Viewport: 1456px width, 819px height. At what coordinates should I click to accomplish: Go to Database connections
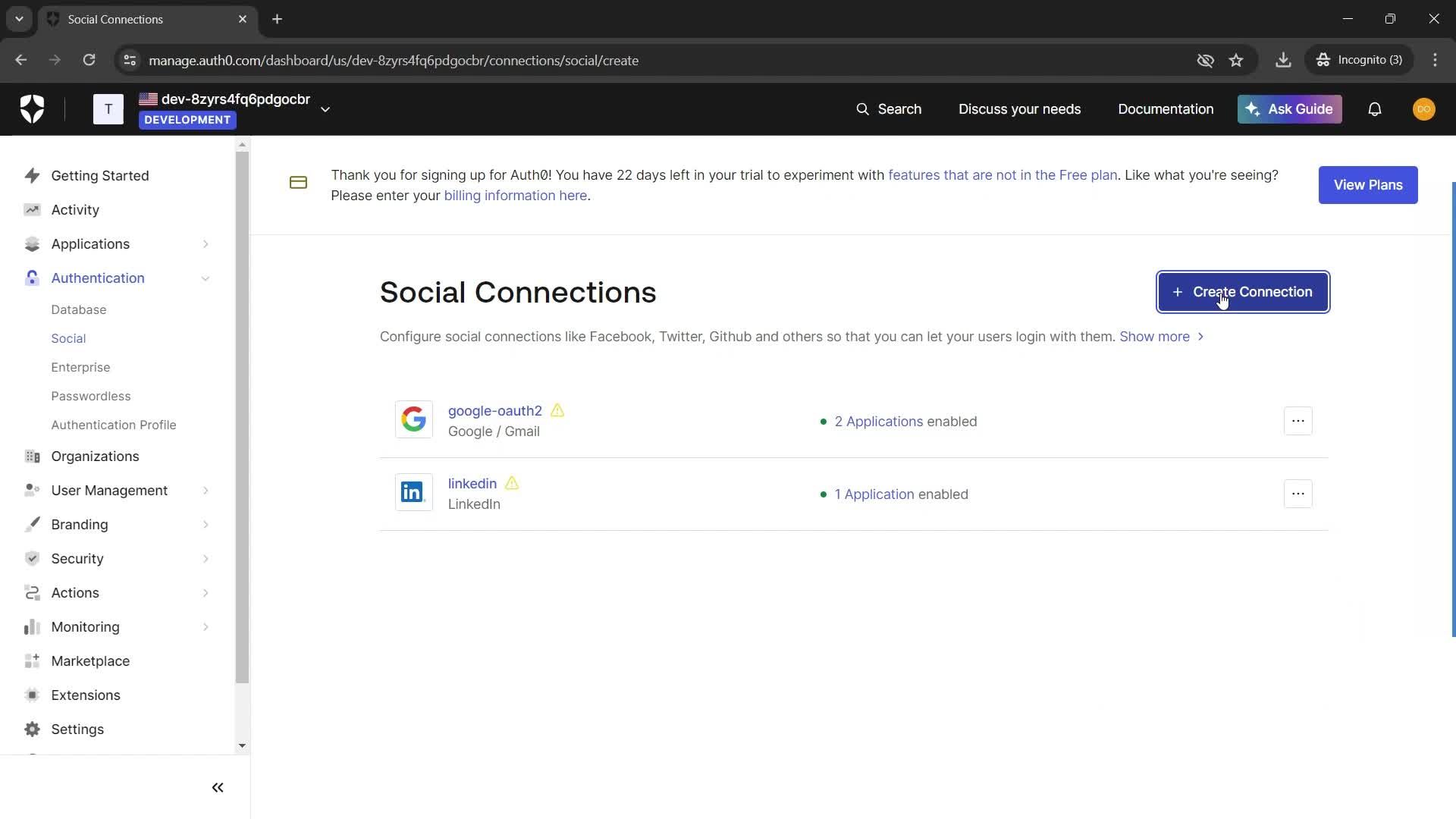(x=79, y=309)
